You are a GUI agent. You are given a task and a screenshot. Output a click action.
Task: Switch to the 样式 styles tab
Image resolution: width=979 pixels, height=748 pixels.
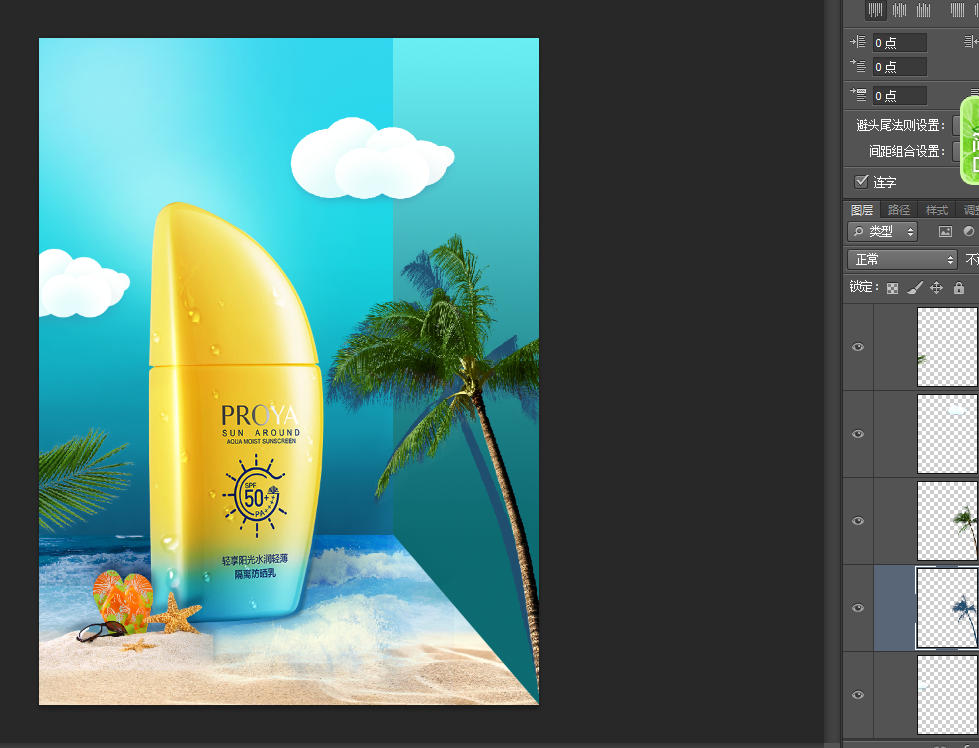point(937,210)
